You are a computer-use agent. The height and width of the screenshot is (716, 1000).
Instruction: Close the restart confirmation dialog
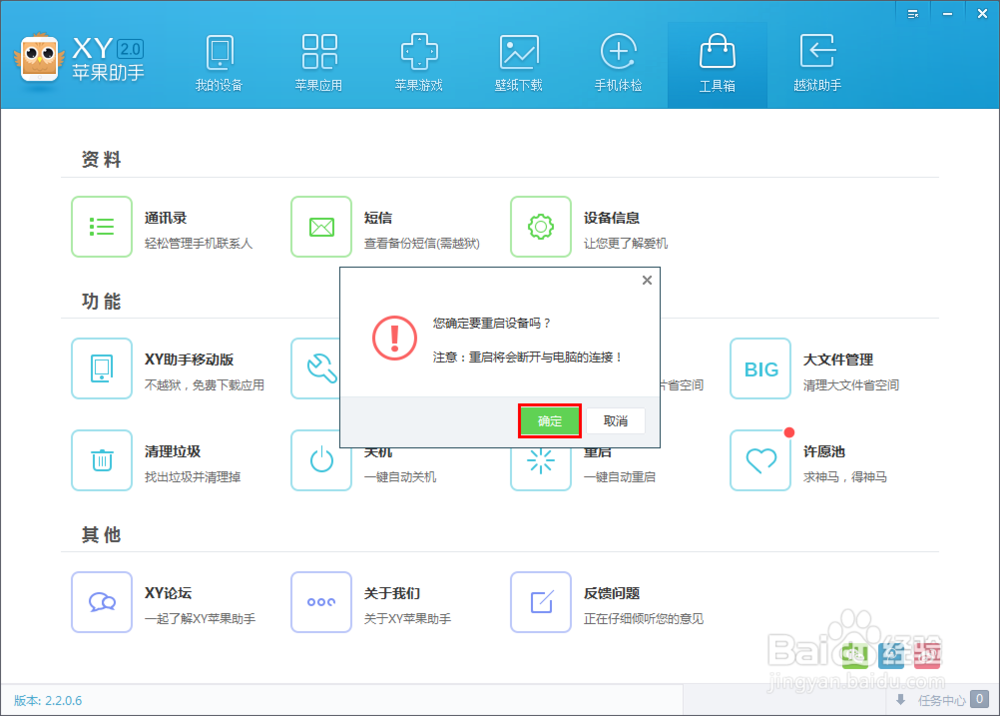point(647,280)
